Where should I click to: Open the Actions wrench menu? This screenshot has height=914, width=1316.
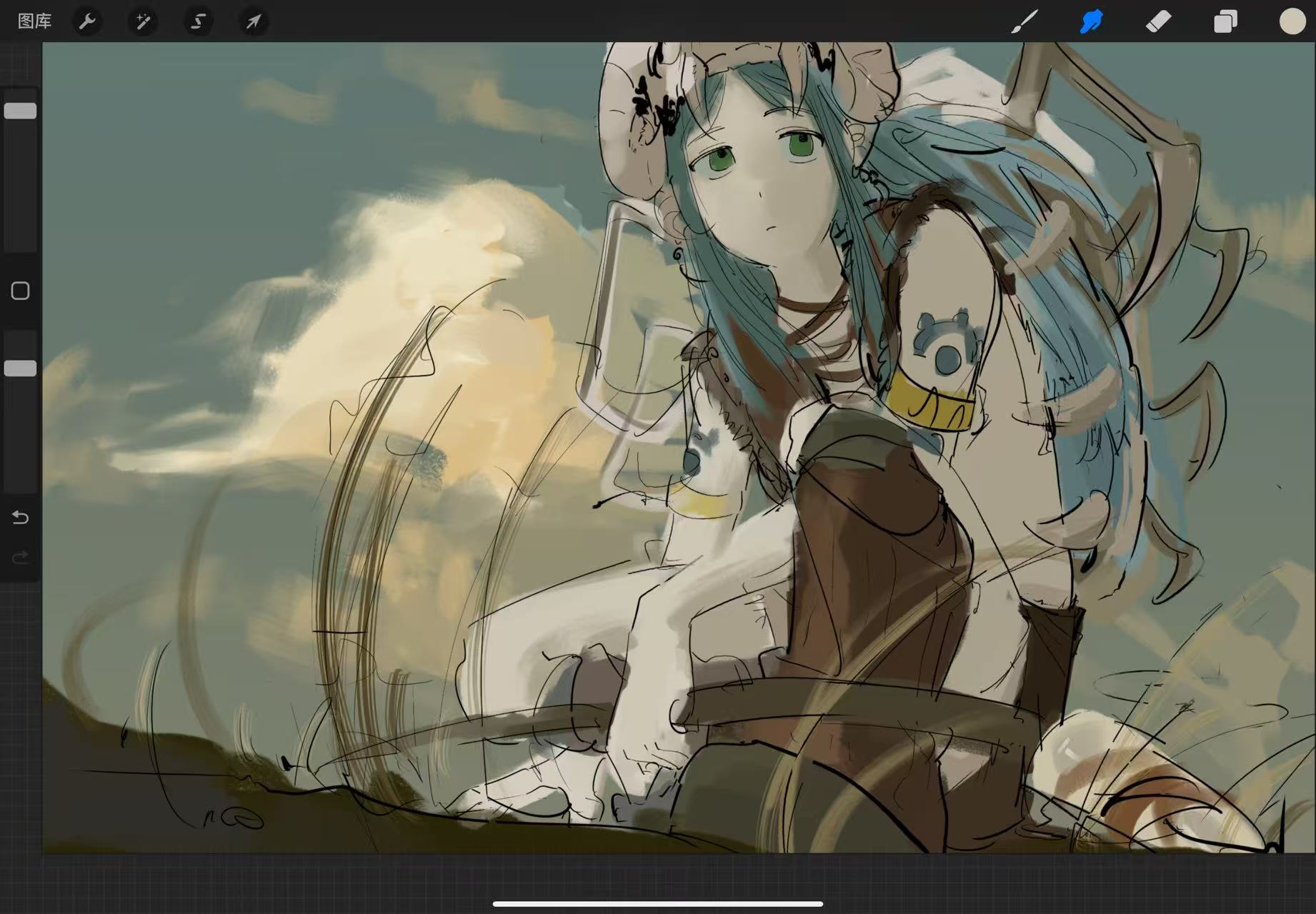pyautogui.click(x=87, y=21)
